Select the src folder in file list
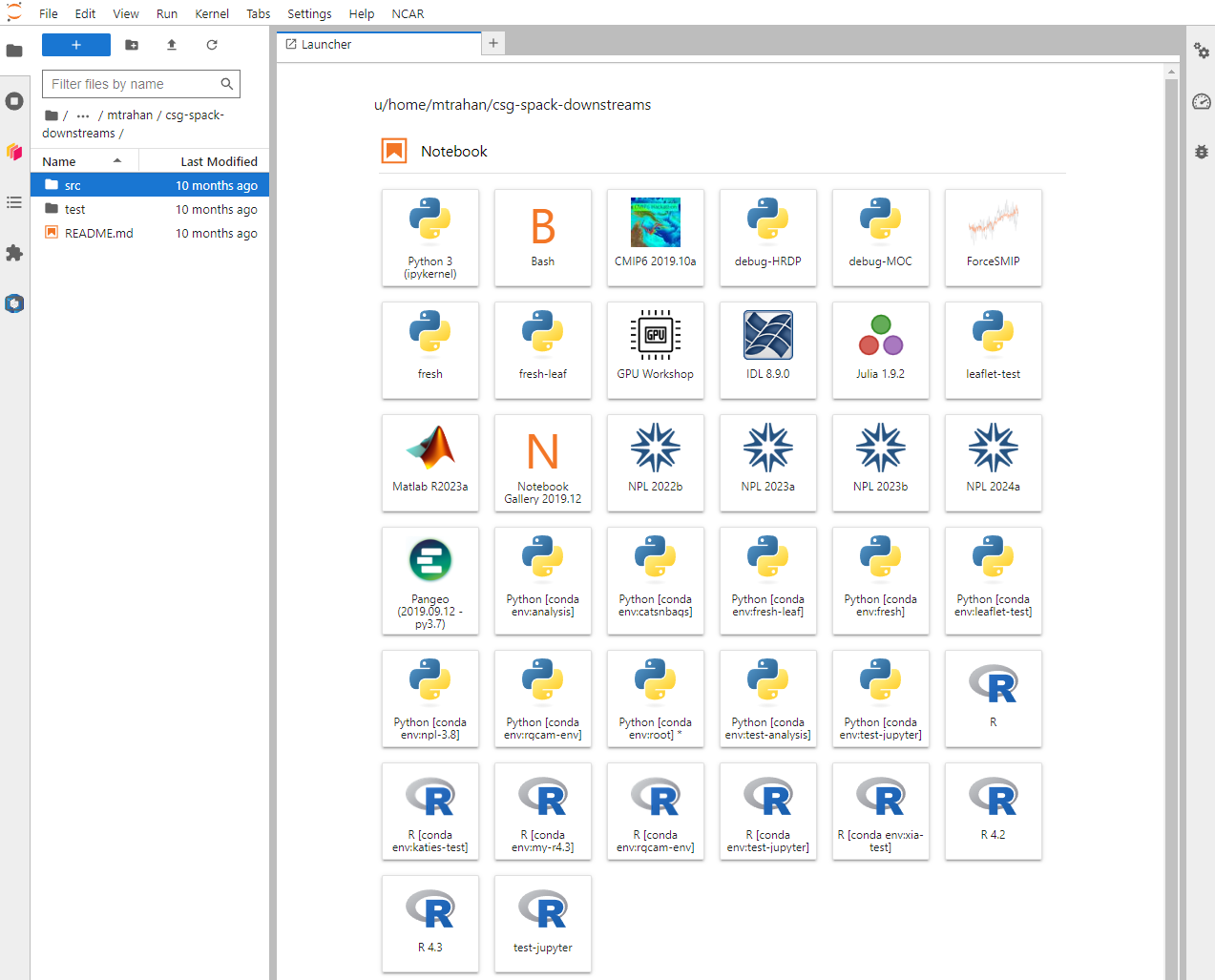1215x980 pixels. pos(73,185)
